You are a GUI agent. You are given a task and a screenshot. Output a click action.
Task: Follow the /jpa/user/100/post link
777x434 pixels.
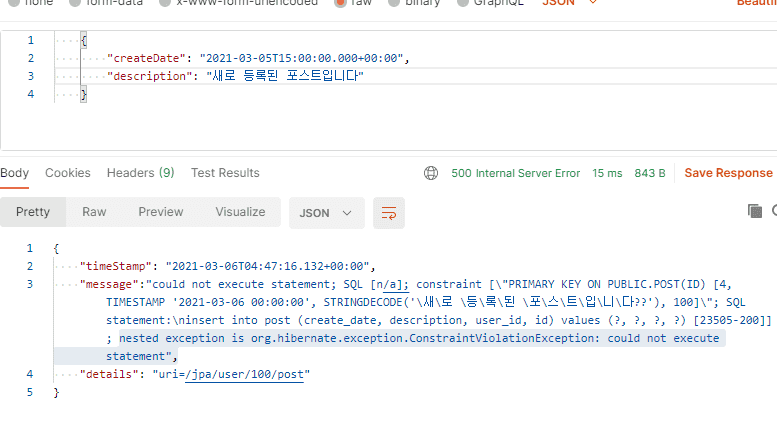[x=244, y=374]
